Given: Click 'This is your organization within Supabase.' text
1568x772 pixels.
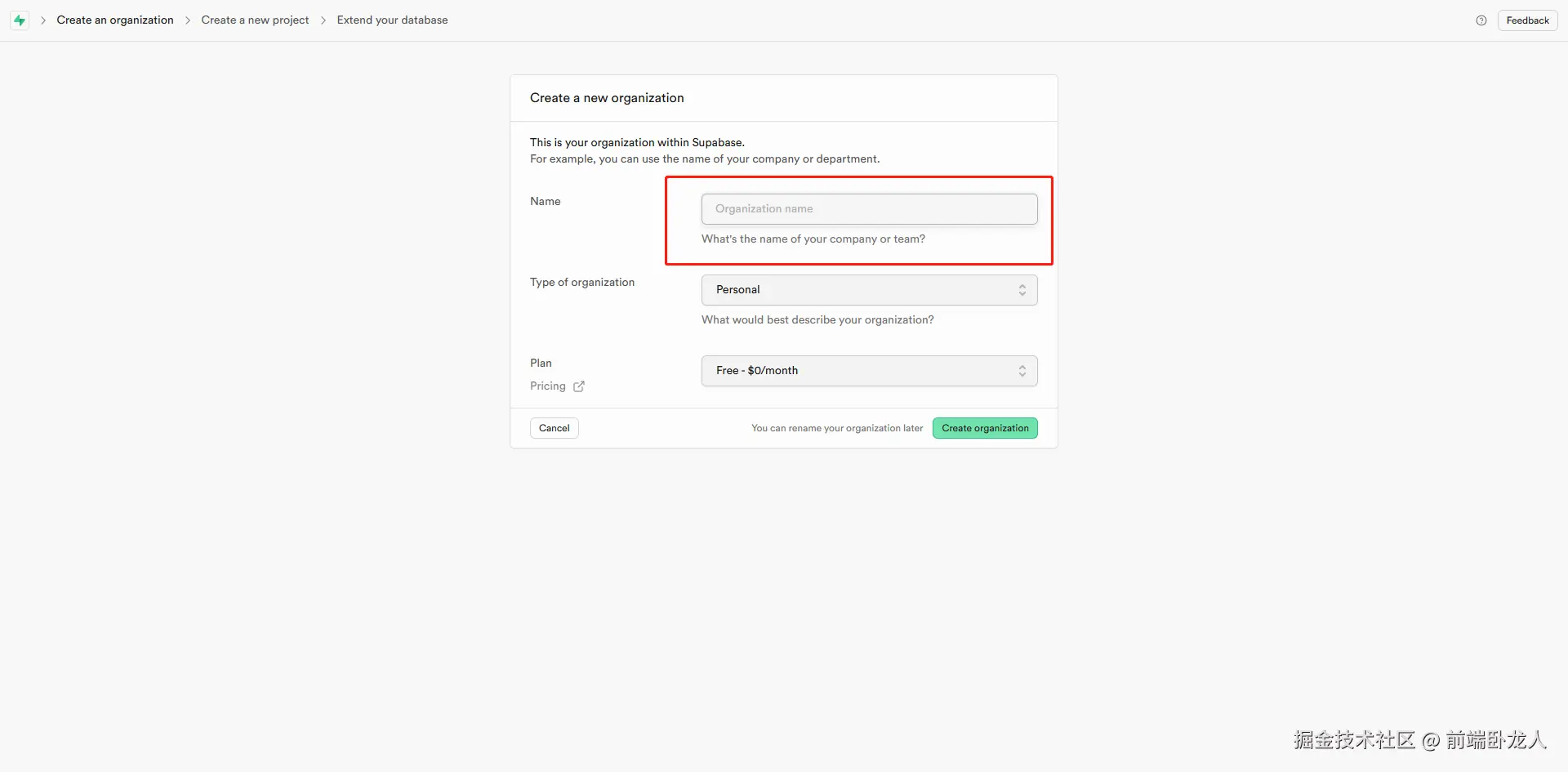Looking at the screenshot, I should pos(637,143).
